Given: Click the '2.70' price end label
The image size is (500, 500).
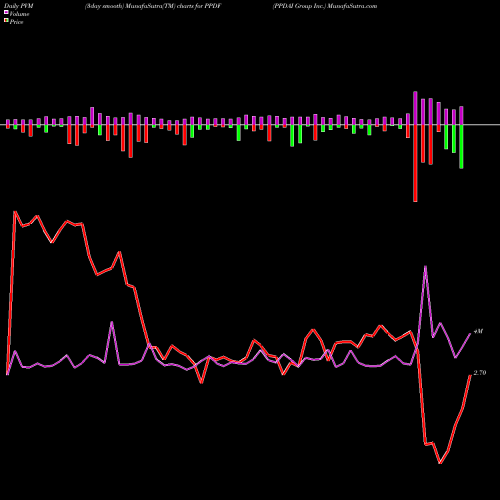Looking at the screenshot, I should [480, 373].
